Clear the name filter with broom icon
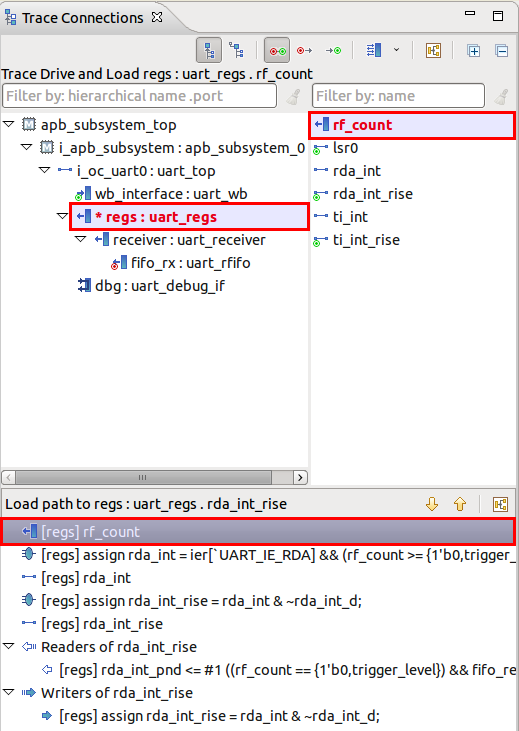 click(502, 97)
